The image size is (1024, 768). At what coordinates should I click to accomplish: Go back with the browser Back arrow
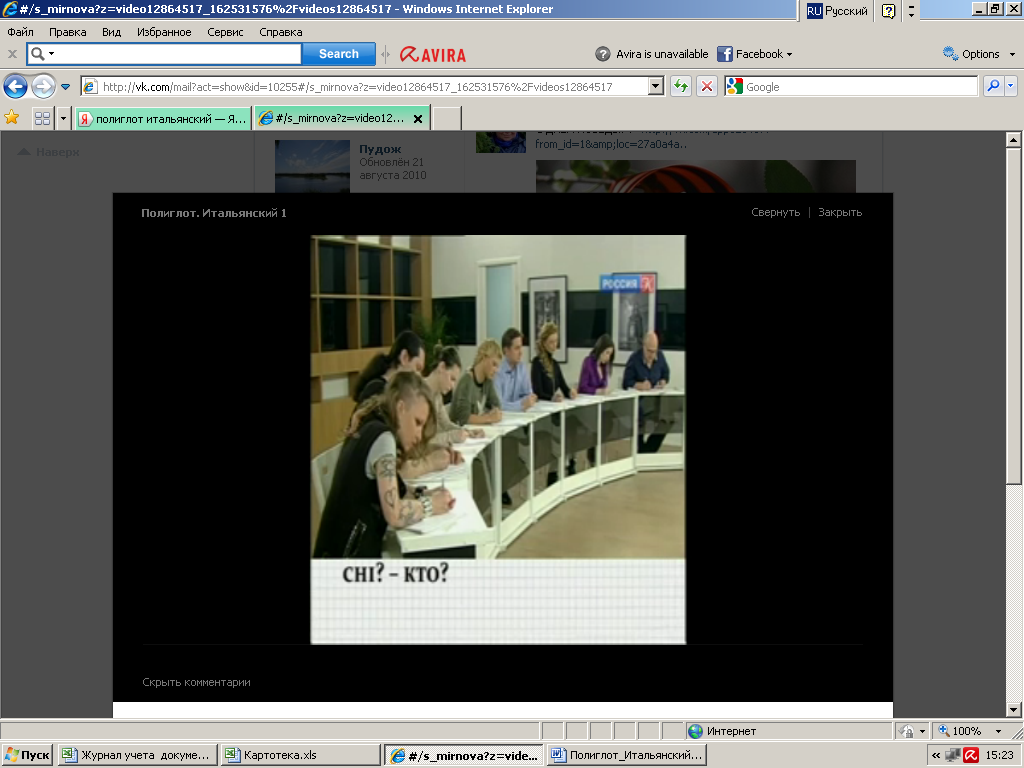coord(15,86)
